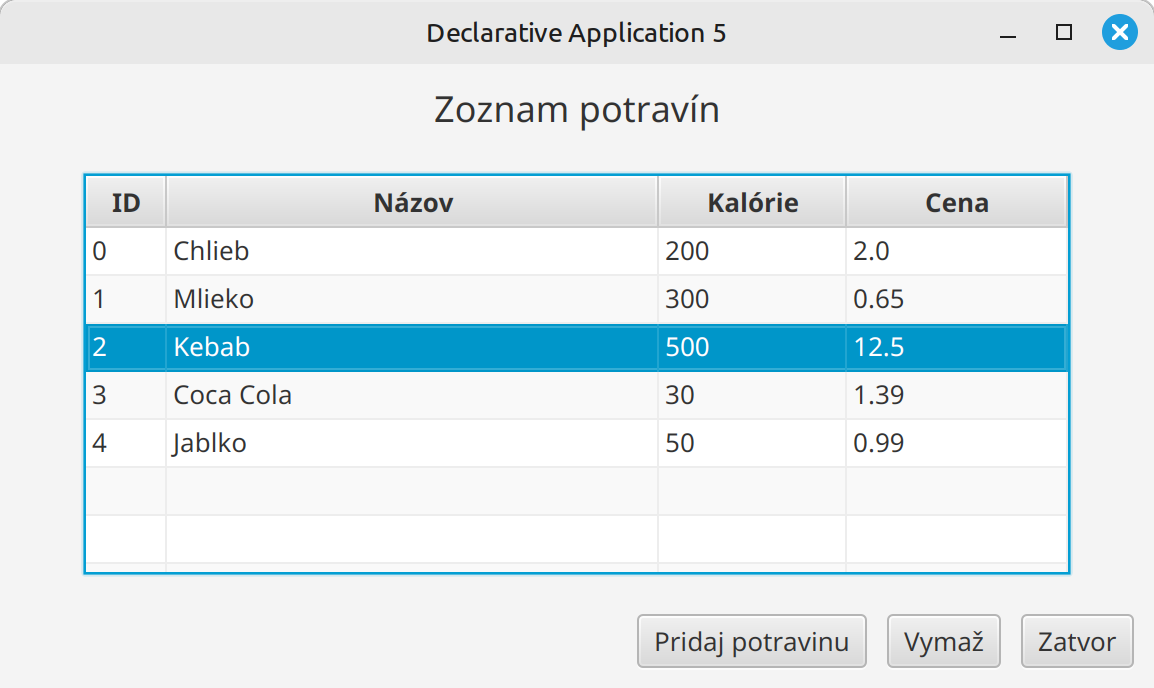This screenshot has height=688, width=1154.
Task: Maximize the Declarative Application window
Action: [1064, 33]
